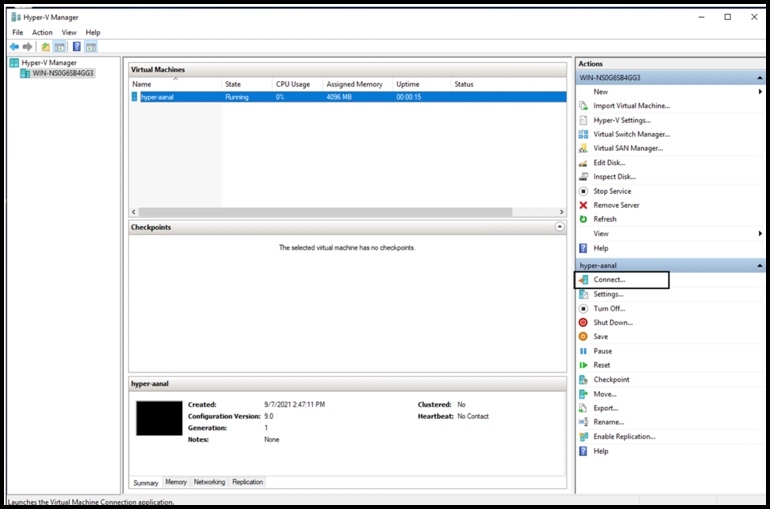Sort by the CPU Usage column header
Viewport: 770px width, 509px height.
(297, 84)
